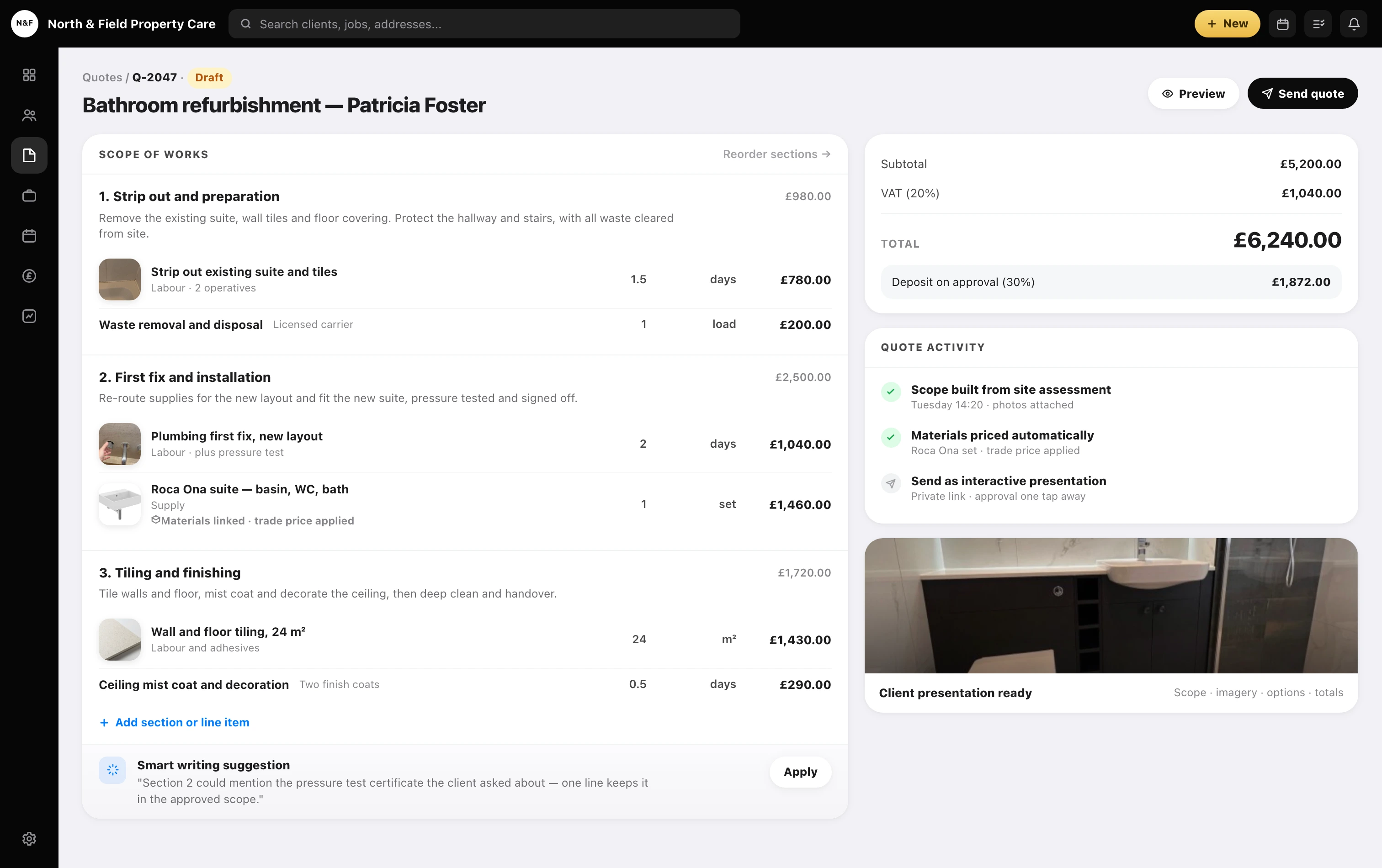Image resolution: width=1382 pixels, height=868 pixels.
Task: Click the New button
Action: pyautogui.click(x=1227, y=23)
